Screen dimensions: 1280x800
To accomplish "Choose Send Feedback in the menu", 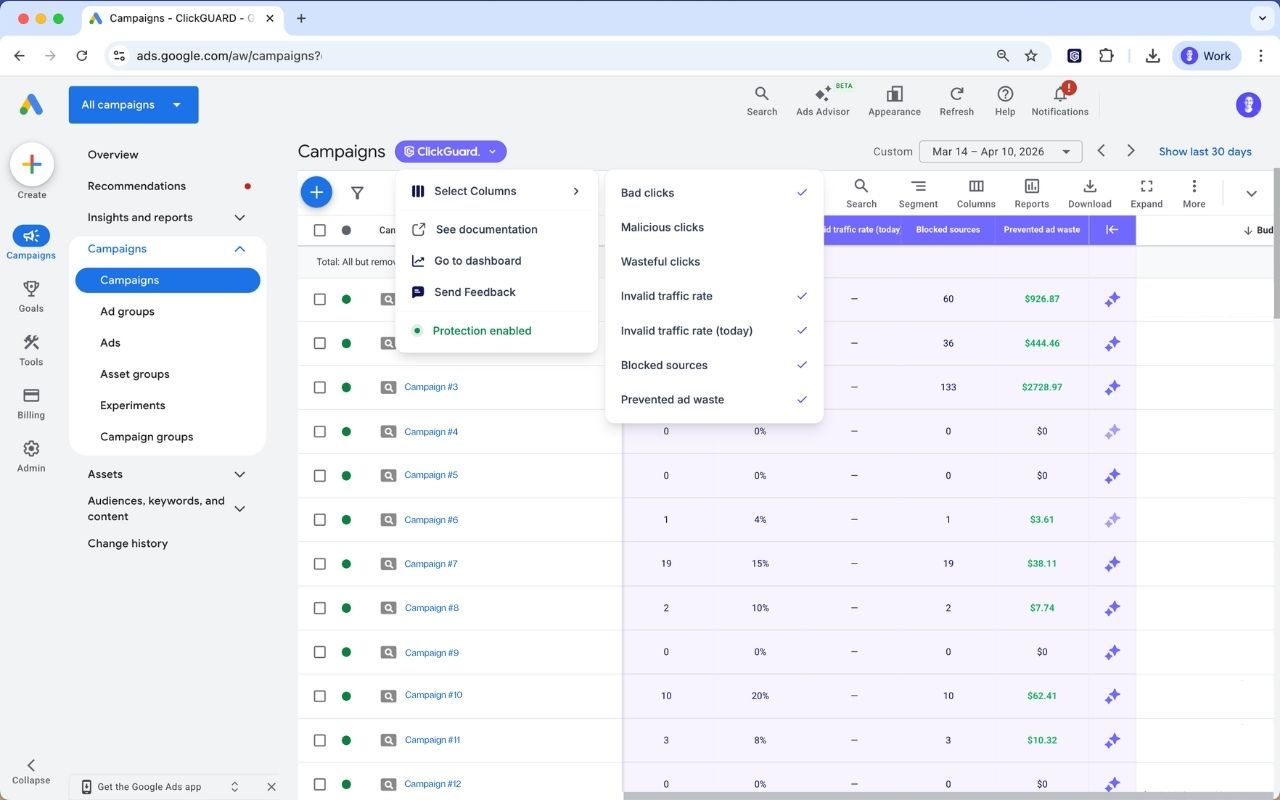I will 496,292.
